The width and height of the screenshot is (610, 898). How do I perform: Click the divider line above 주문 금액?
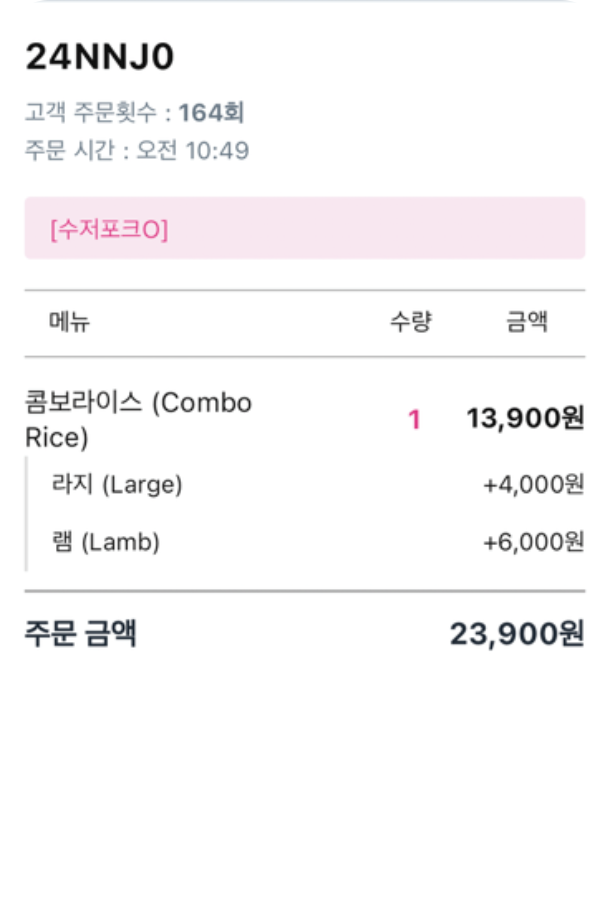coord(304,591)
